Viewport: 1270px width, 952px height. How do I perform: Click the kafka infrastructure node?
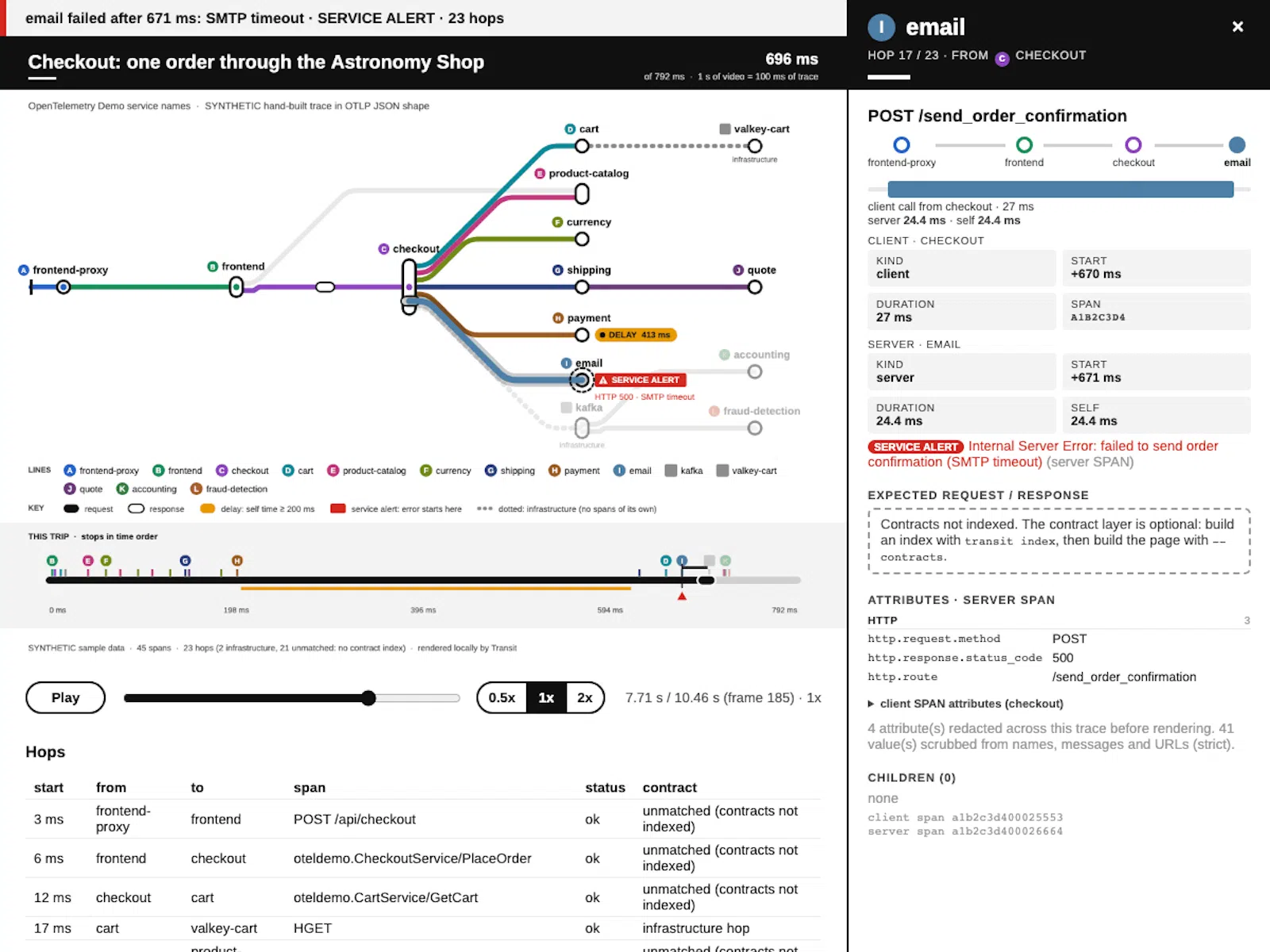click(x=582, y=428)
